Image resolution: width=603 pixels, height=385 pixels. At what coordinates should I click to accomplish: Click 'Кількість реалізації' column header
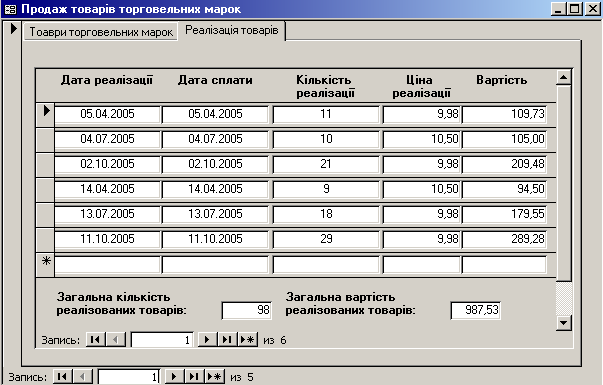click(325, 86)
